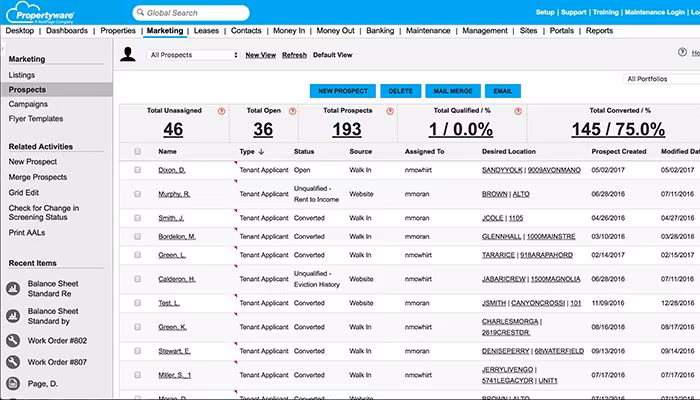This screenshot has height=400, width=700.
Task: Click the Global Search magnifier icon
Action: click(x=140, y=12)
